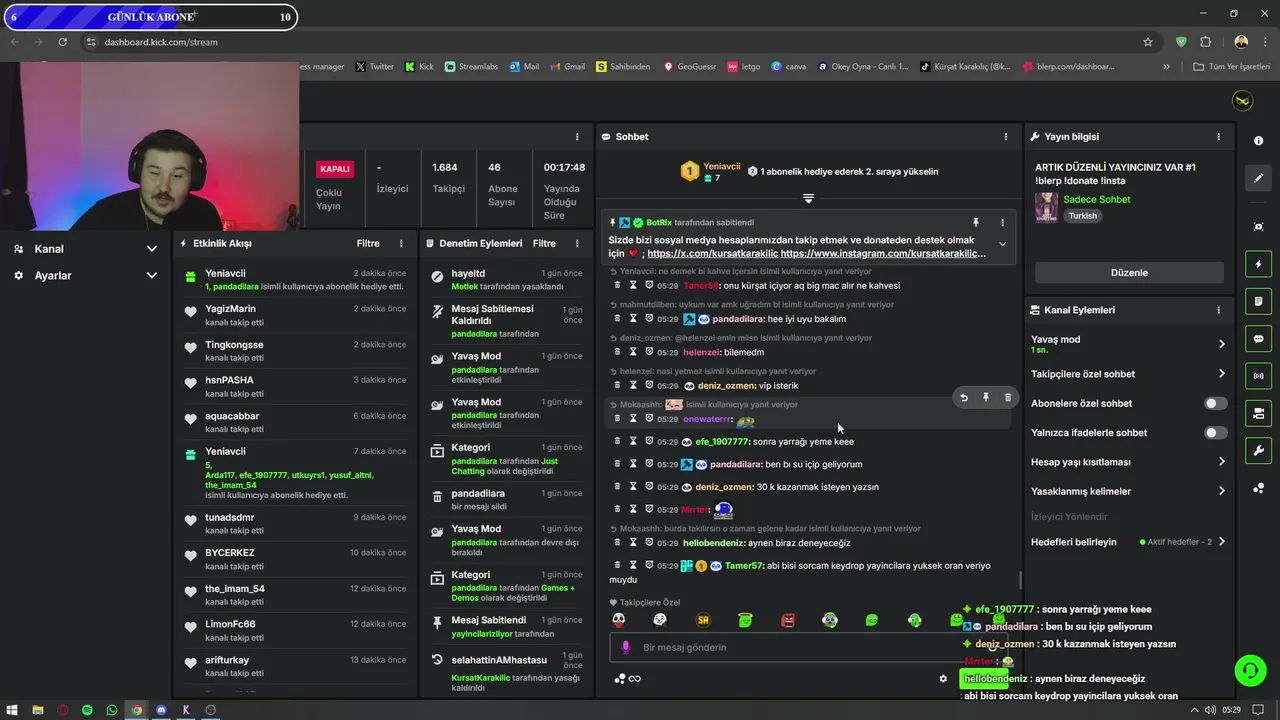Screen dimensions: 1280x720
Task: Expand Yasaklanmış kelimeler settings
Action: [1221, 491]
